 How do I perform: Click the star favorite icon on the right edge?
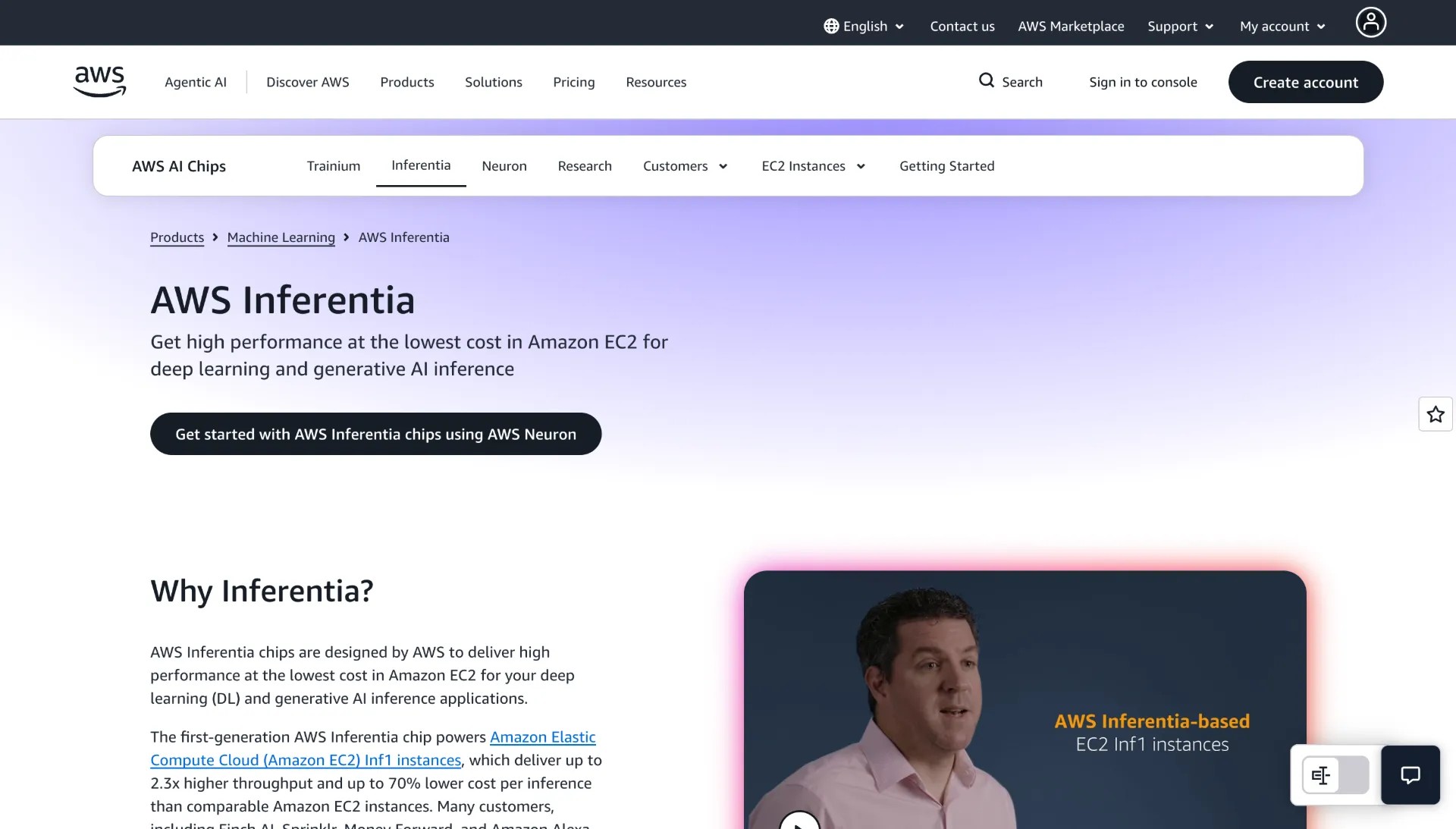coord(1435,414)
